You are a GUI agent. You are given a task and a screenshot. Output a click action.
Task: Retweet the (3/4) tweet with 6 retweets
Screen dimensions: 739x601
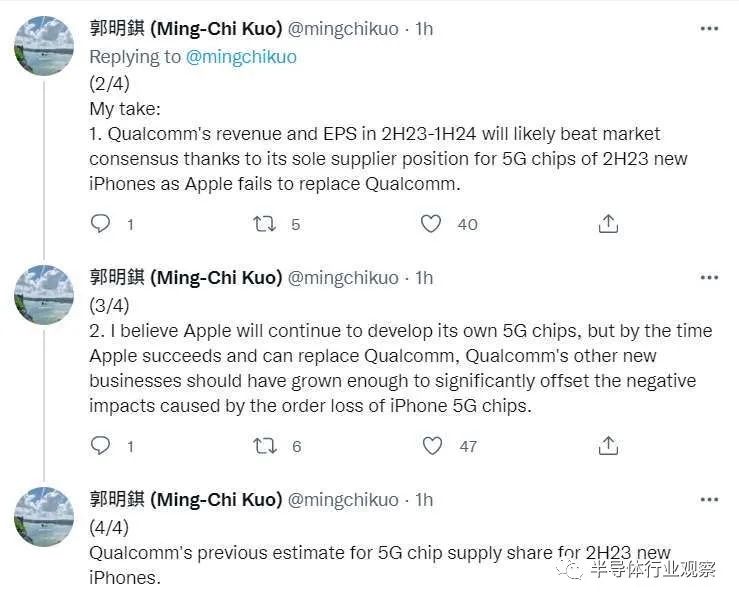(x=264, y=445)
